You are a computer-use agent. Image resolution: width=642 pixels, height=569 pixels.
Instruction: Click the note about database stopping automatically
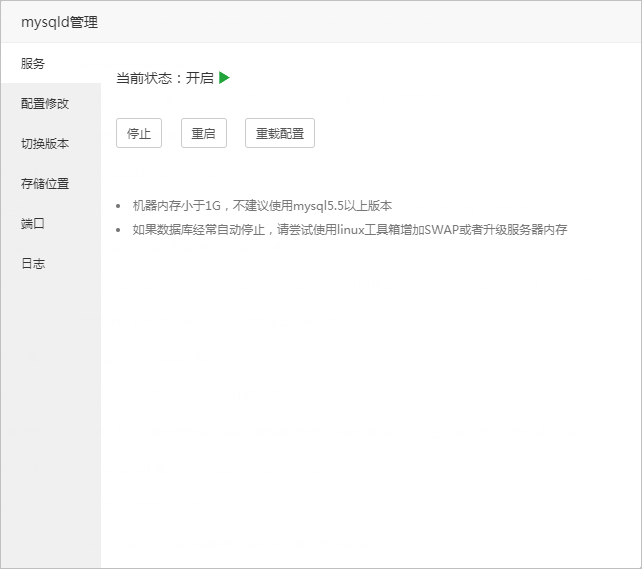tap(349, 229)
